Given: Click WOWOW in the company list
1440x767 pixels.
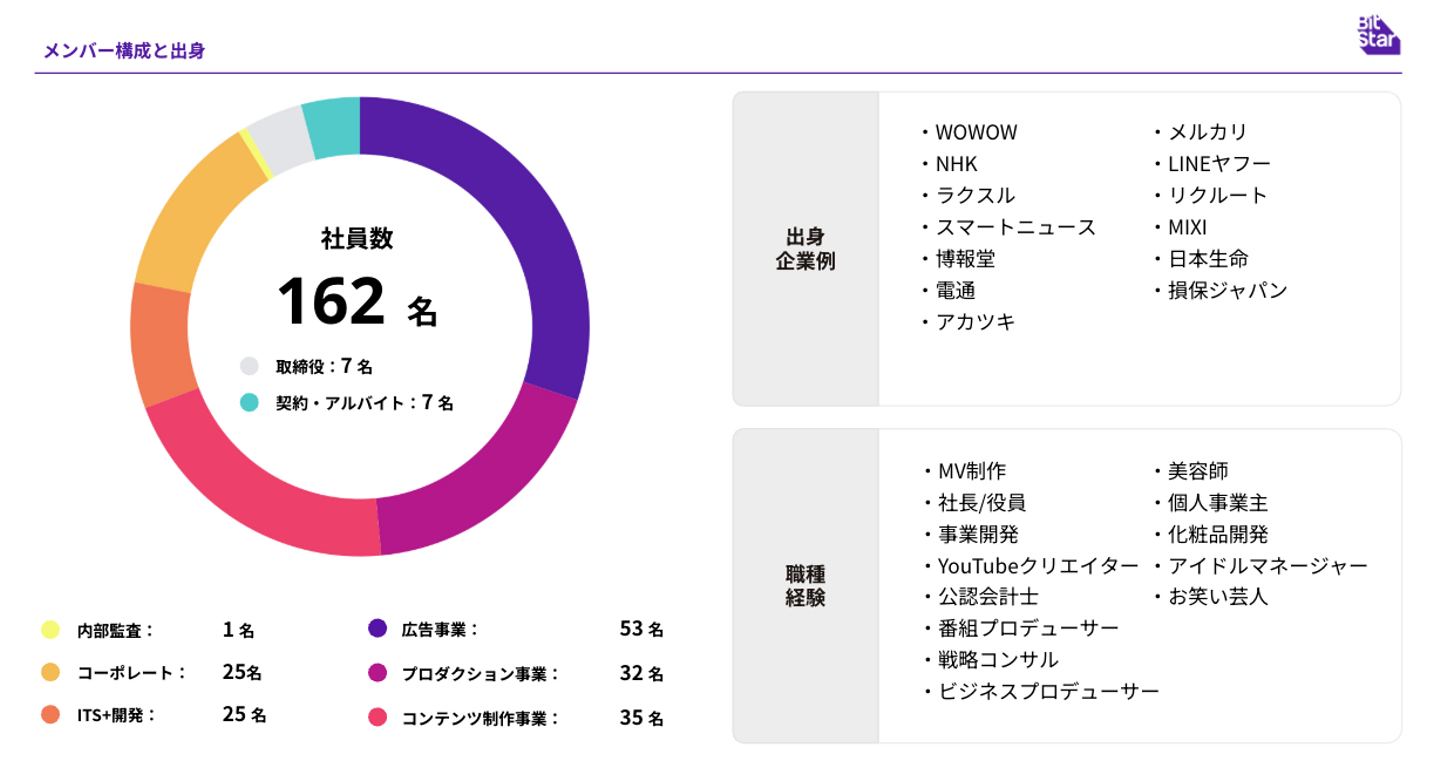Looking at the screenshot, I should (975, 132).
